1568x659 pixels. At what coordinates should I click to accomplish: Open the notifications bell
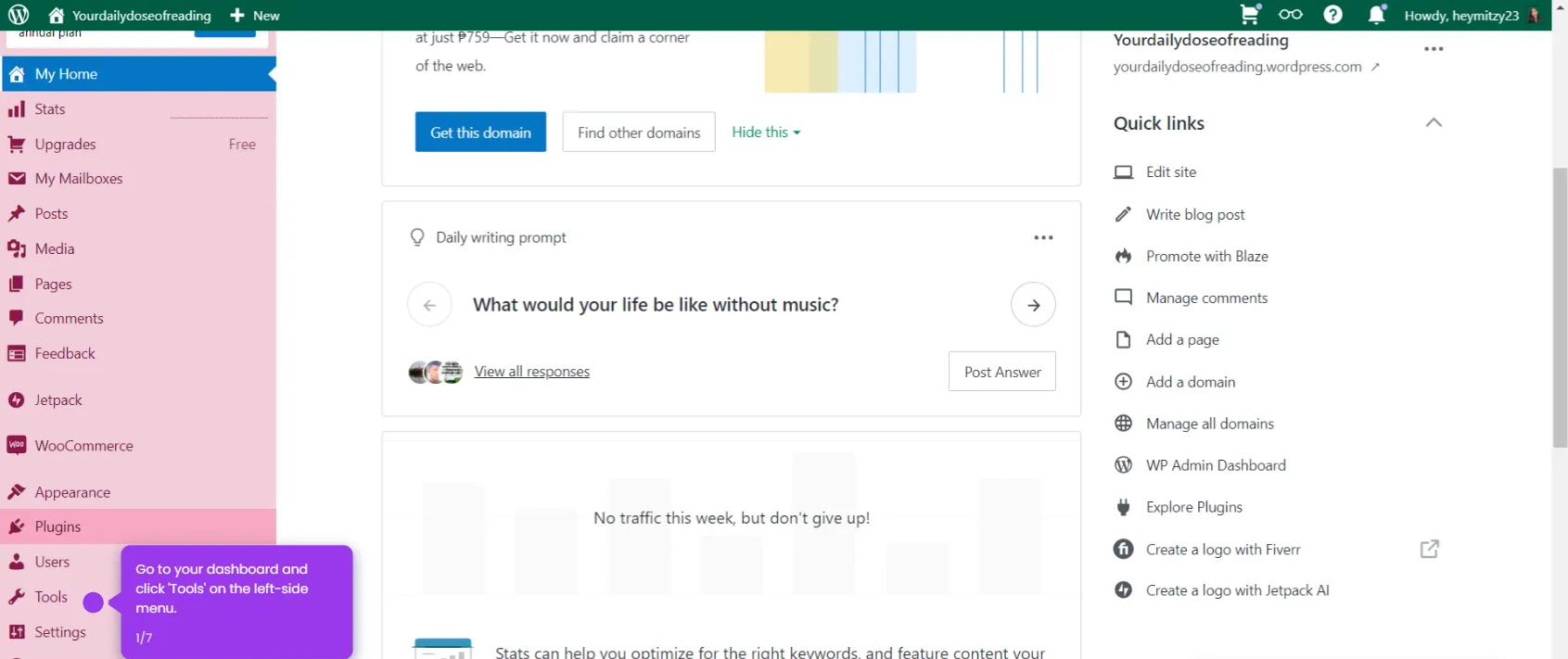pos(1377,14)
